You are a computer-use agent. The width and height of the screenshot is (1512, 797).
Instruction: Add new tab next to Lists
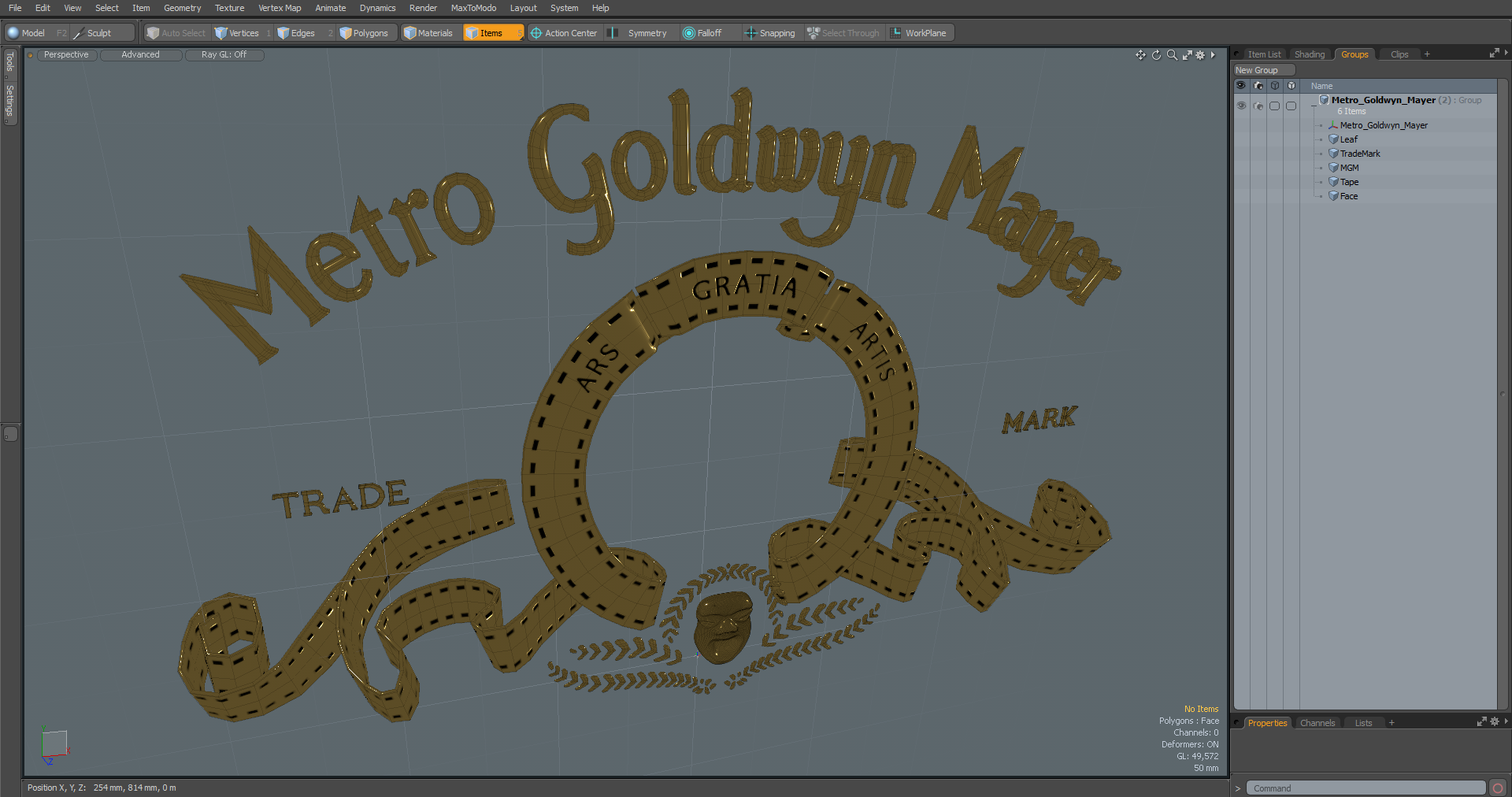[x=1392, y=723]
